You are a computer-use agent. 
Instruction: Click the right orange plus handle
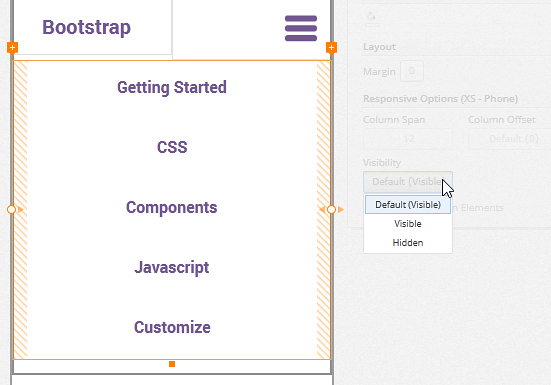[331, 47]
